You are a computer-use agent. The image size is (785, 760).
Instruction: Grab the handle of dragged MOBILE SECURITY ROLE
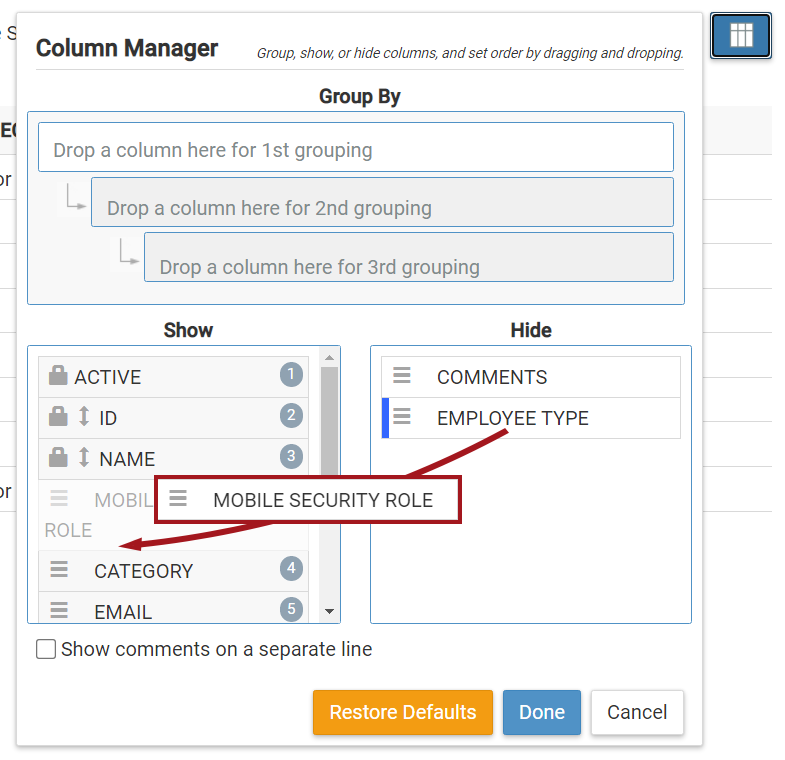(x=178, y=498)
